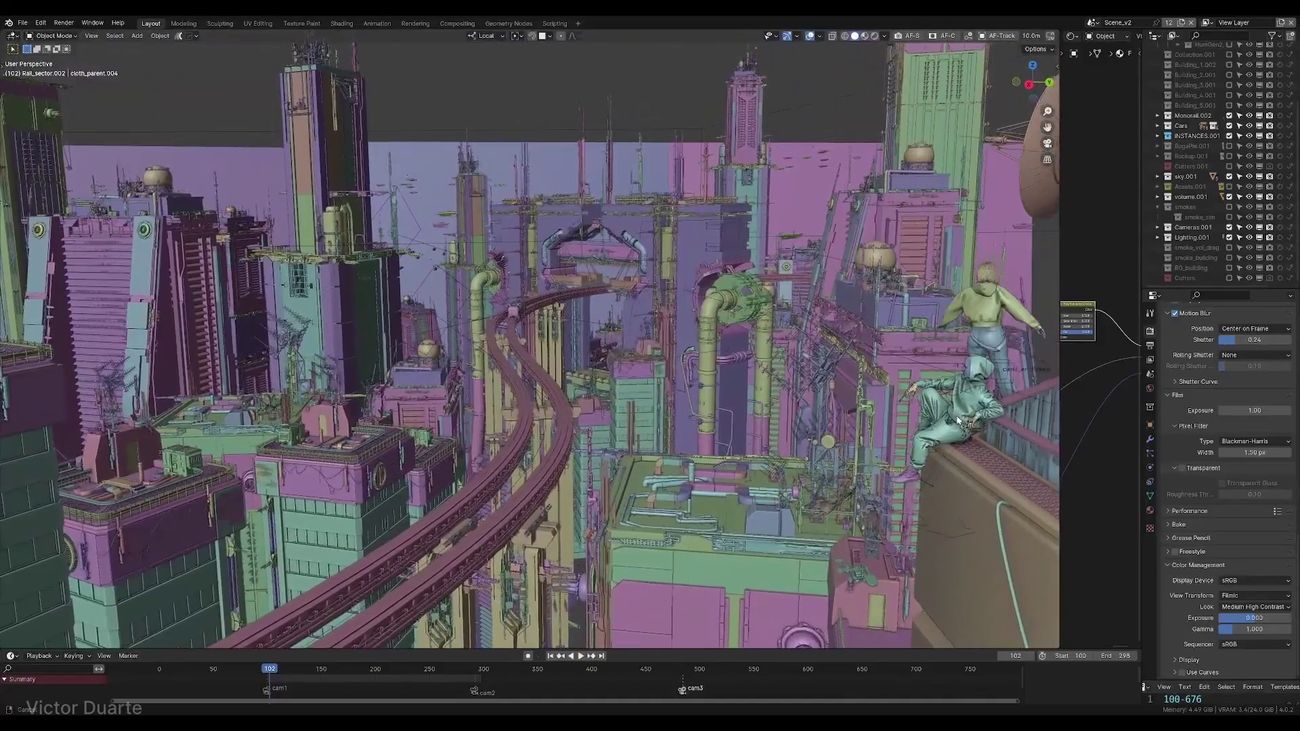Toggle the Transparent checkbox

1182,467
